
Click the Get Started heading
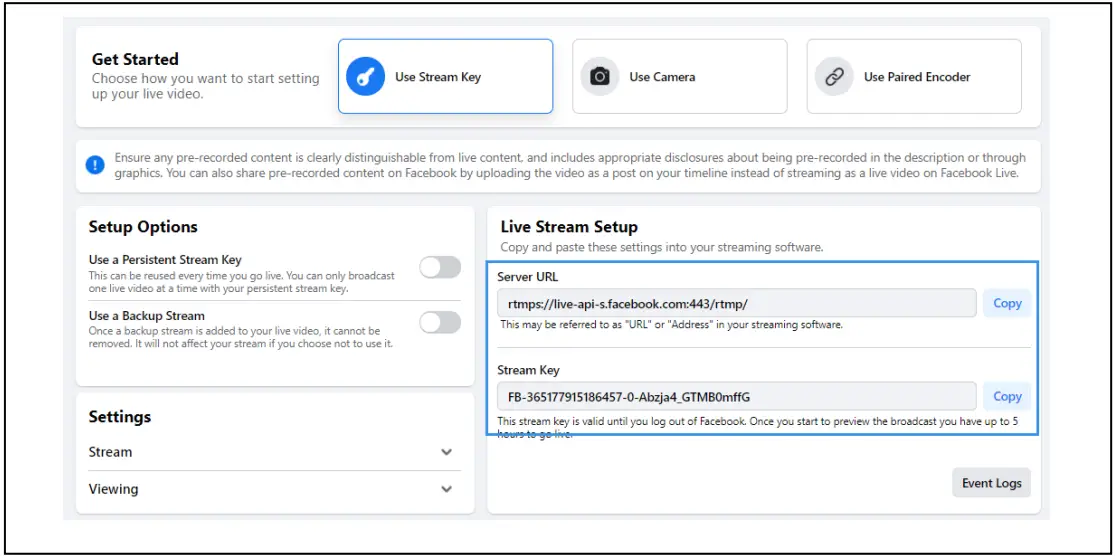click(x=135, y=59)
